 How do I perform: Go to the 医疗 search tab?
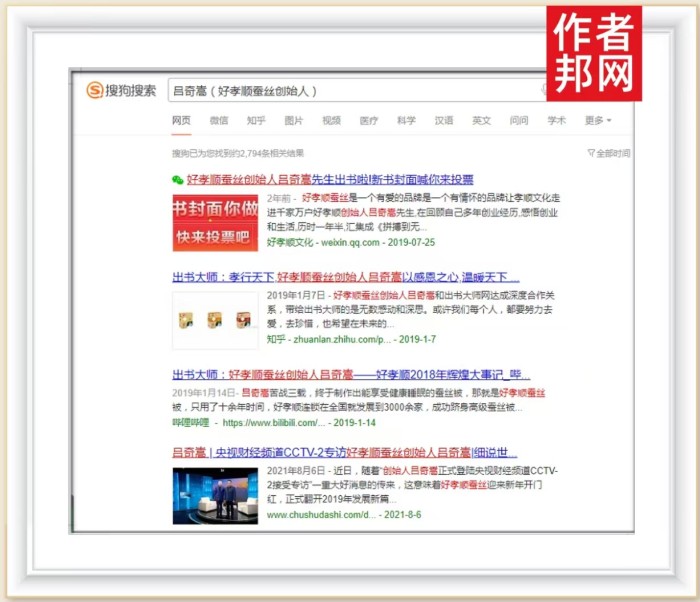pyautogui.click(x=369, y=121)
